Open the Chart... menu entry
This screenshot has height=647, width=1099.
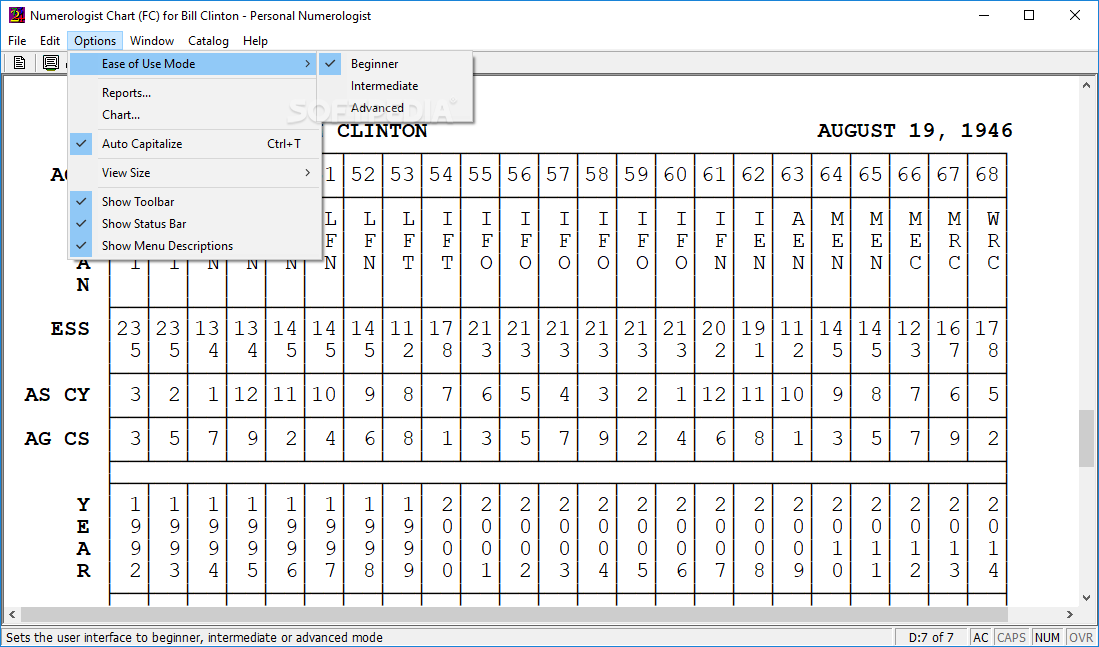(x=195, y=114)
